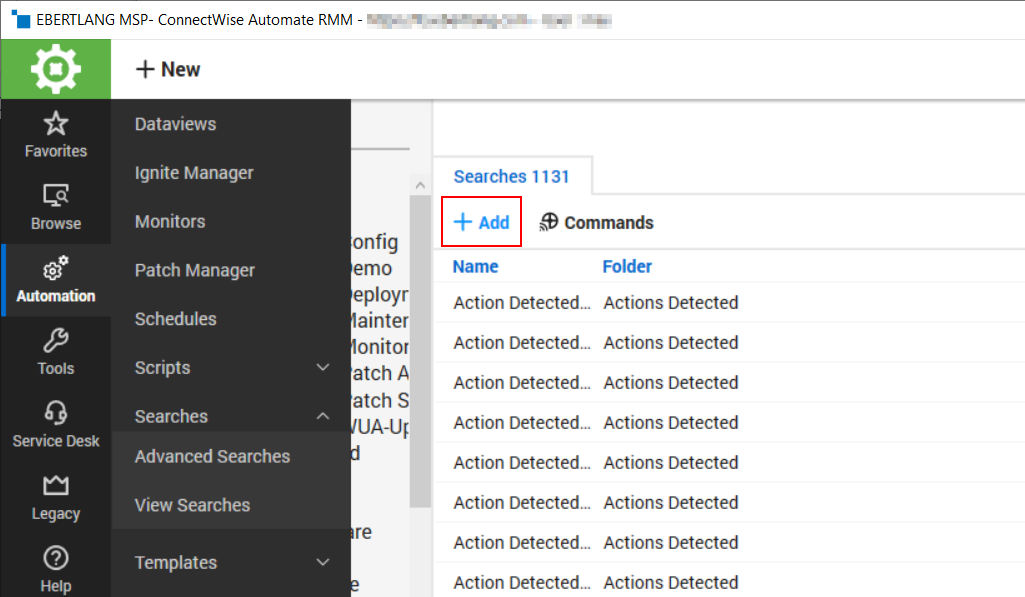Image resolution: width=1025 pixels, height=597 pixels.
Task: Expand the Scripts submenu chevron
Action: (323, 368)
